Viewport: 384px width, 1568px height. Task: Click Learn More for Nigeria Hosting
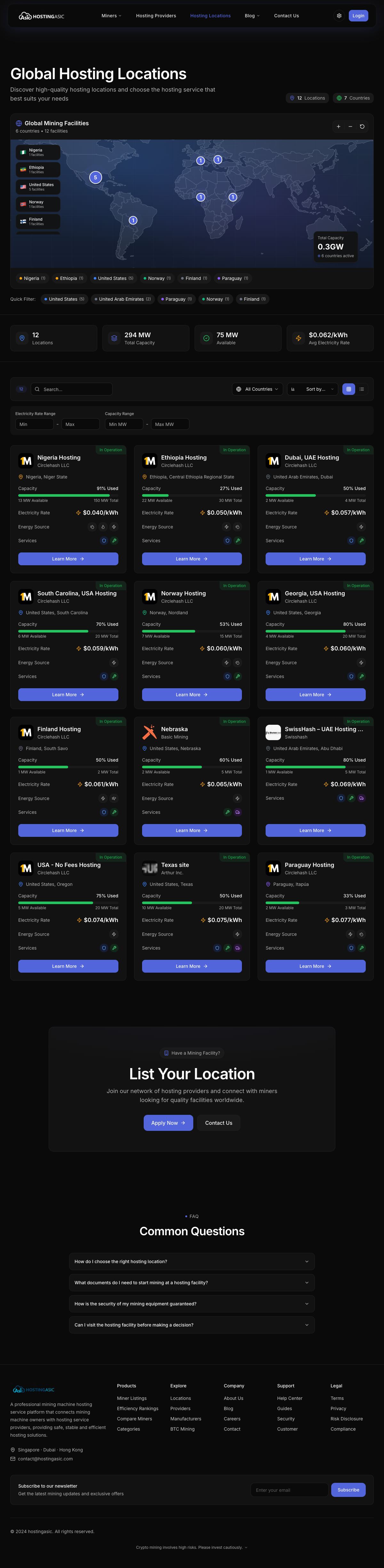(68, 559)
